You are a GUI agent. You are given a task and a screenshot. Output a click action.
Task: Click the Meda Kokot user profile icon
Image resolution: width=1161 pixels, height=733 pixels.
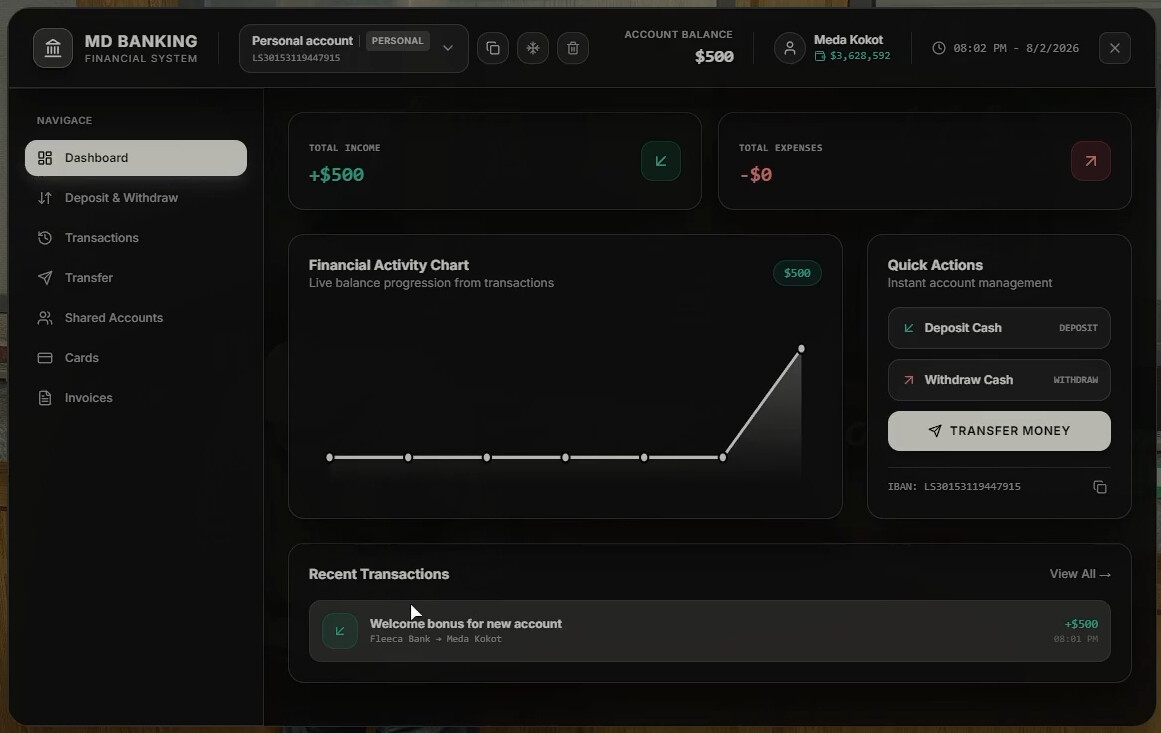[x=789, y=48]
